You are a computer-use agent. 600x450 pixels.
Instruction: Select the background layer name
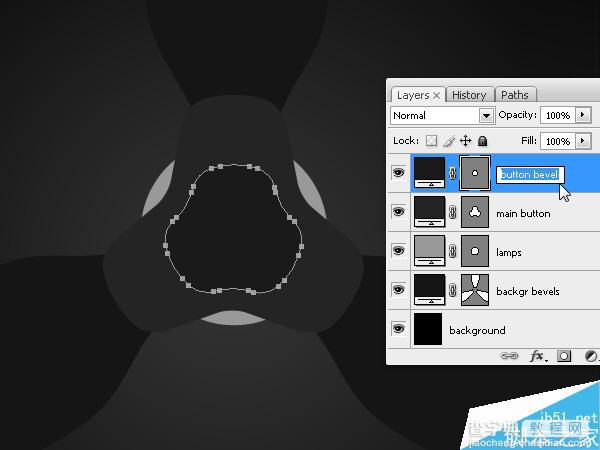coord(477,331)
